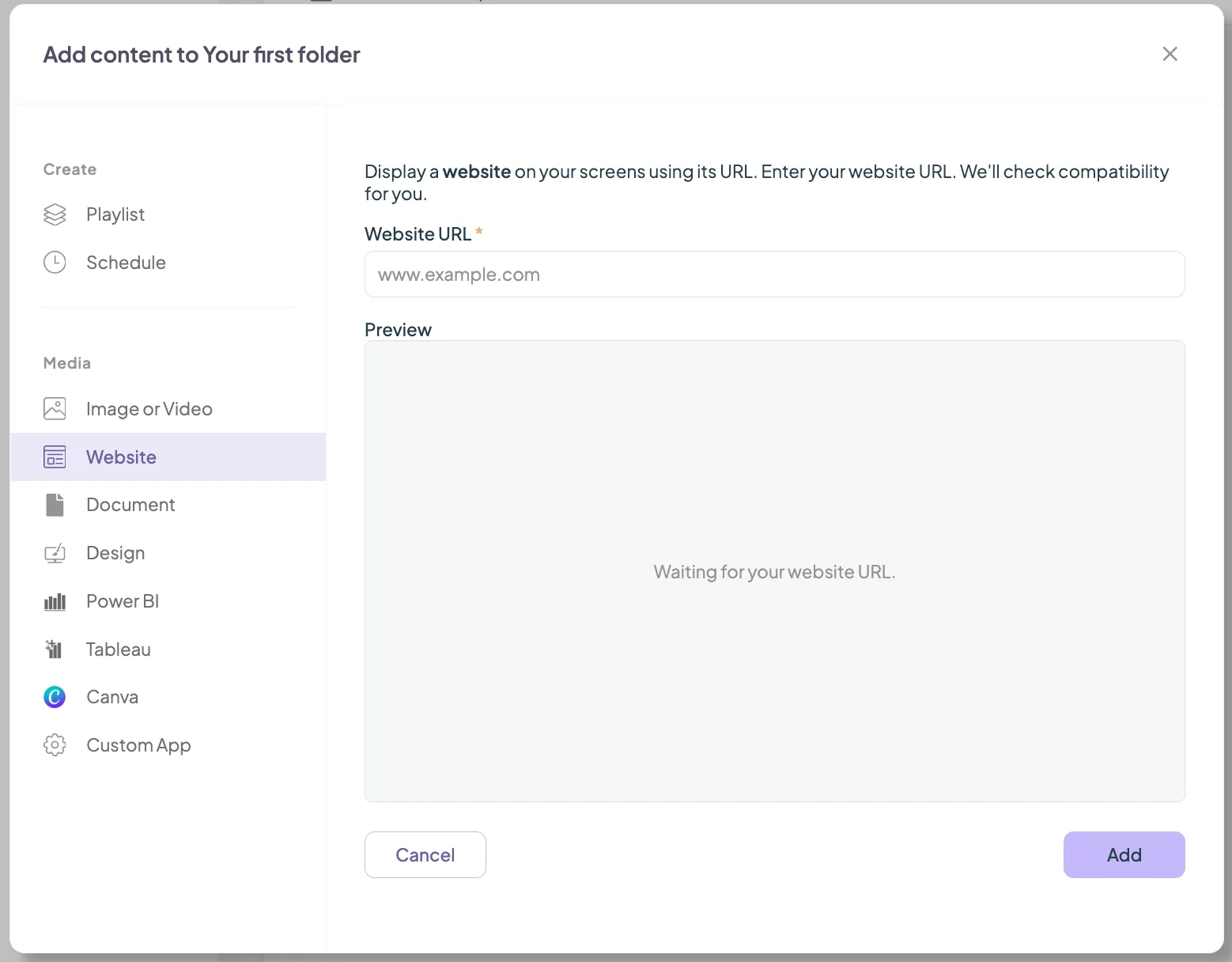Click the Document file icon
The width and height of the screenshot is (1232, 962).
click(x=55, y=505)
